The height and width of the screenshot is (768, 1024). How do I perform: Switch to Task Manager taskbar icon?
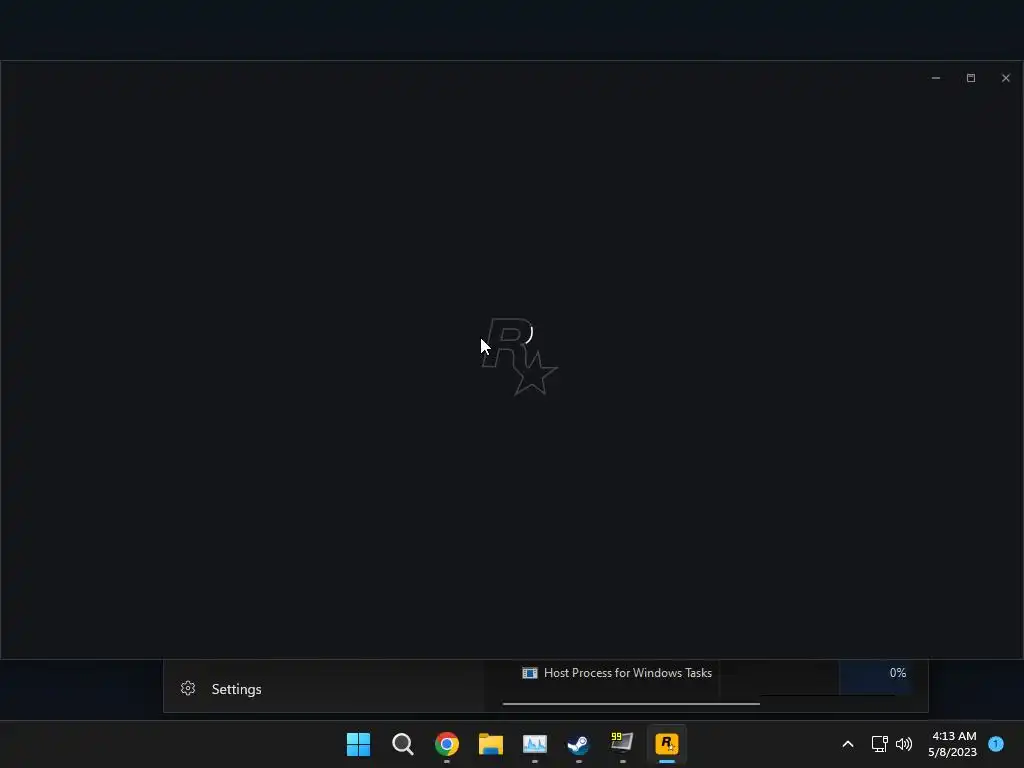[x=534, y=744]
